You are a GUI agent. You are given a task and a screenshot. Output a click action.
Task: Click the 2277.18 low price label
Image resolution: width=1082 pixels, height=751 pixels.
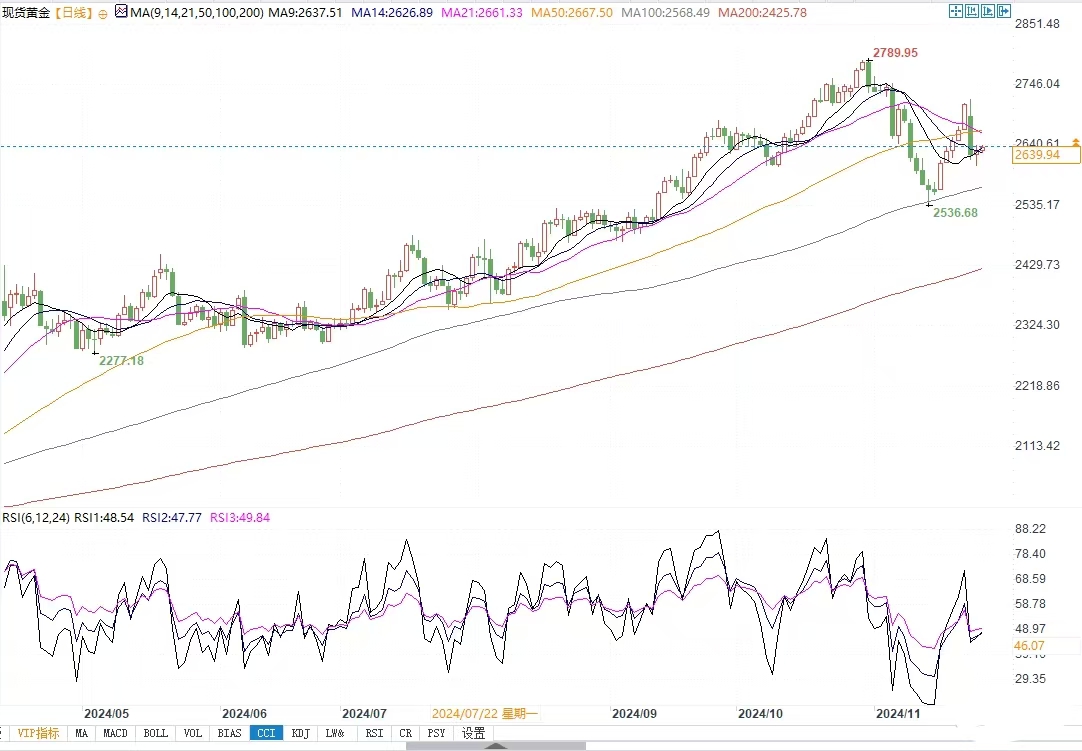121,360
